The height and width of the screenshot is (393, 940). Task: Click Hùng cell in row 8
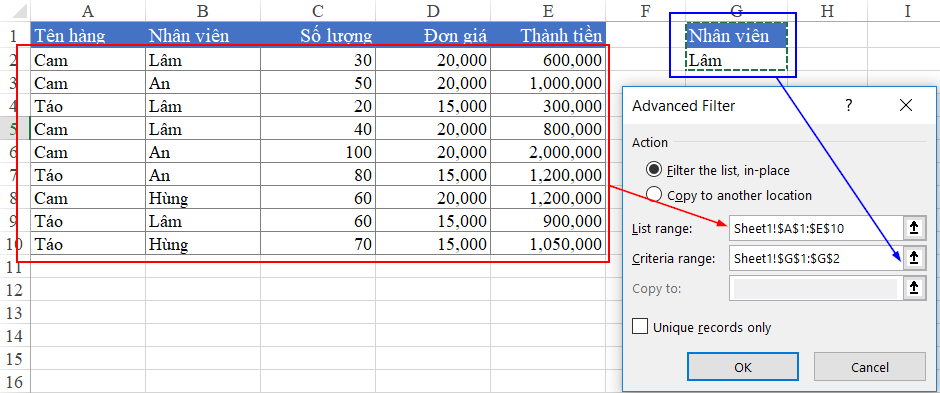[203, 198]
